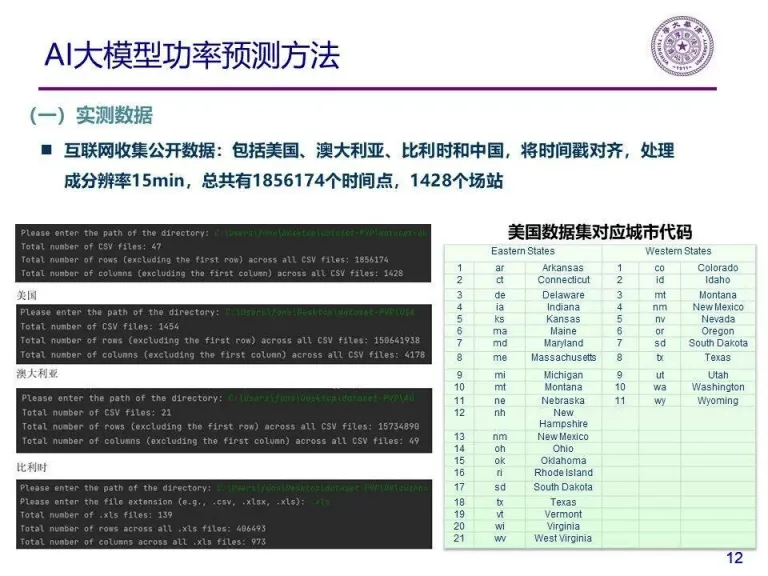Select the "Eastern States" column header
The height and width of the screenshot is (576, 768).
click(523, 251)
